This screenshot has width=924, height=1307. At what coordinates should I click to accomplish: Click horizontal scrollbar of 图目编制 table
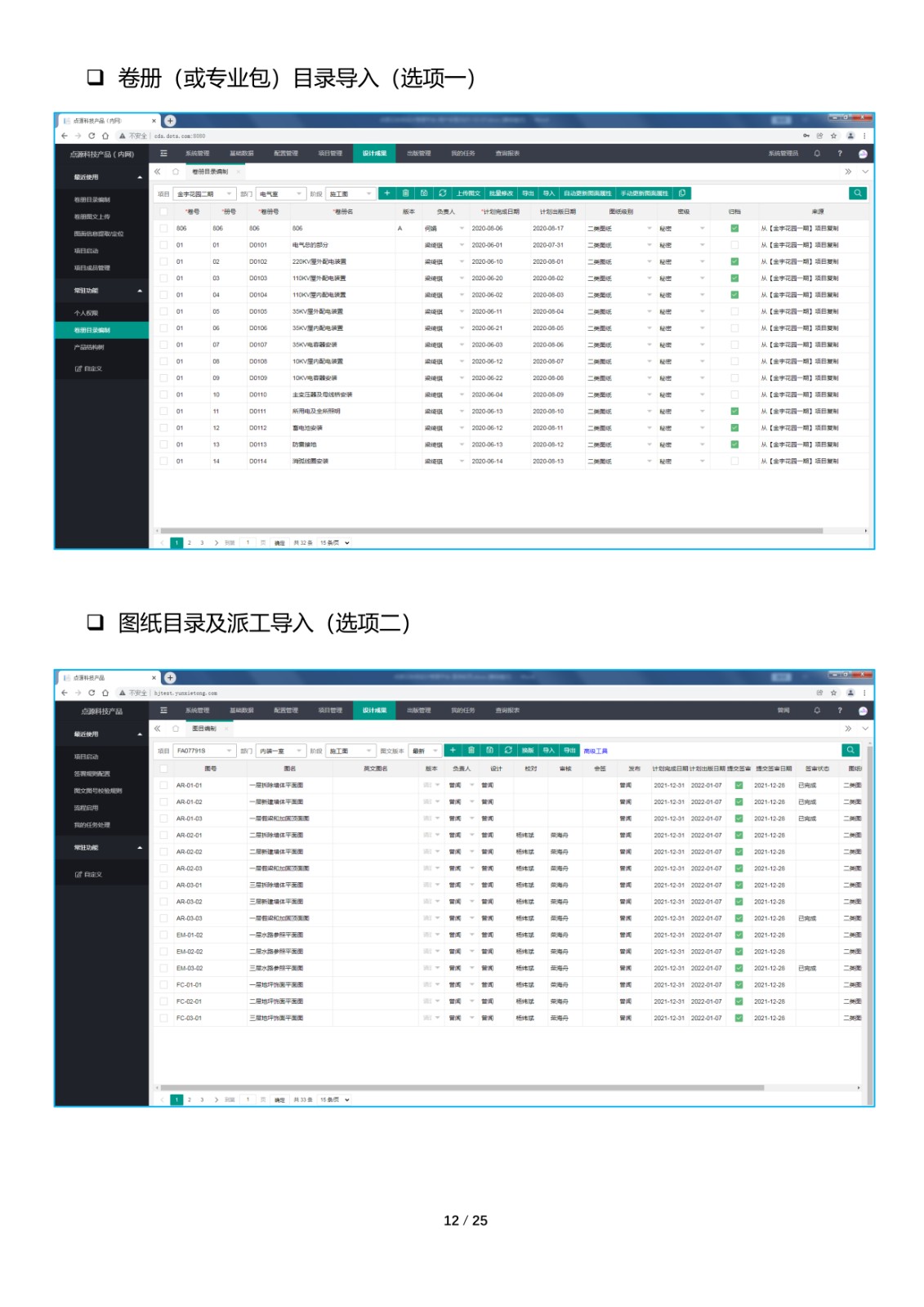(x=462, y=1088)
